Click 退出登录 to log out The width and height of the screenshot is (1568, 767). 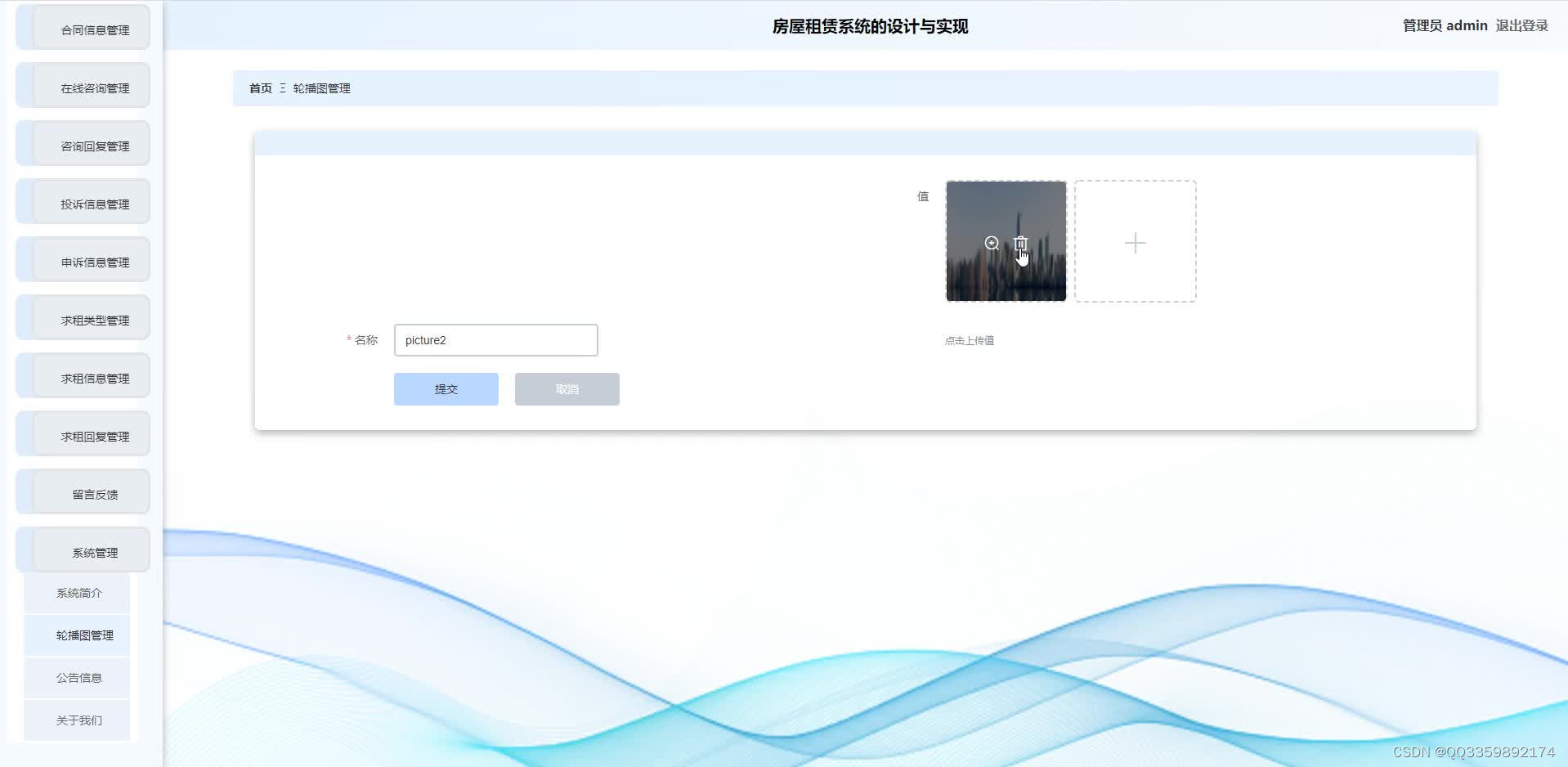(1521, 25)
